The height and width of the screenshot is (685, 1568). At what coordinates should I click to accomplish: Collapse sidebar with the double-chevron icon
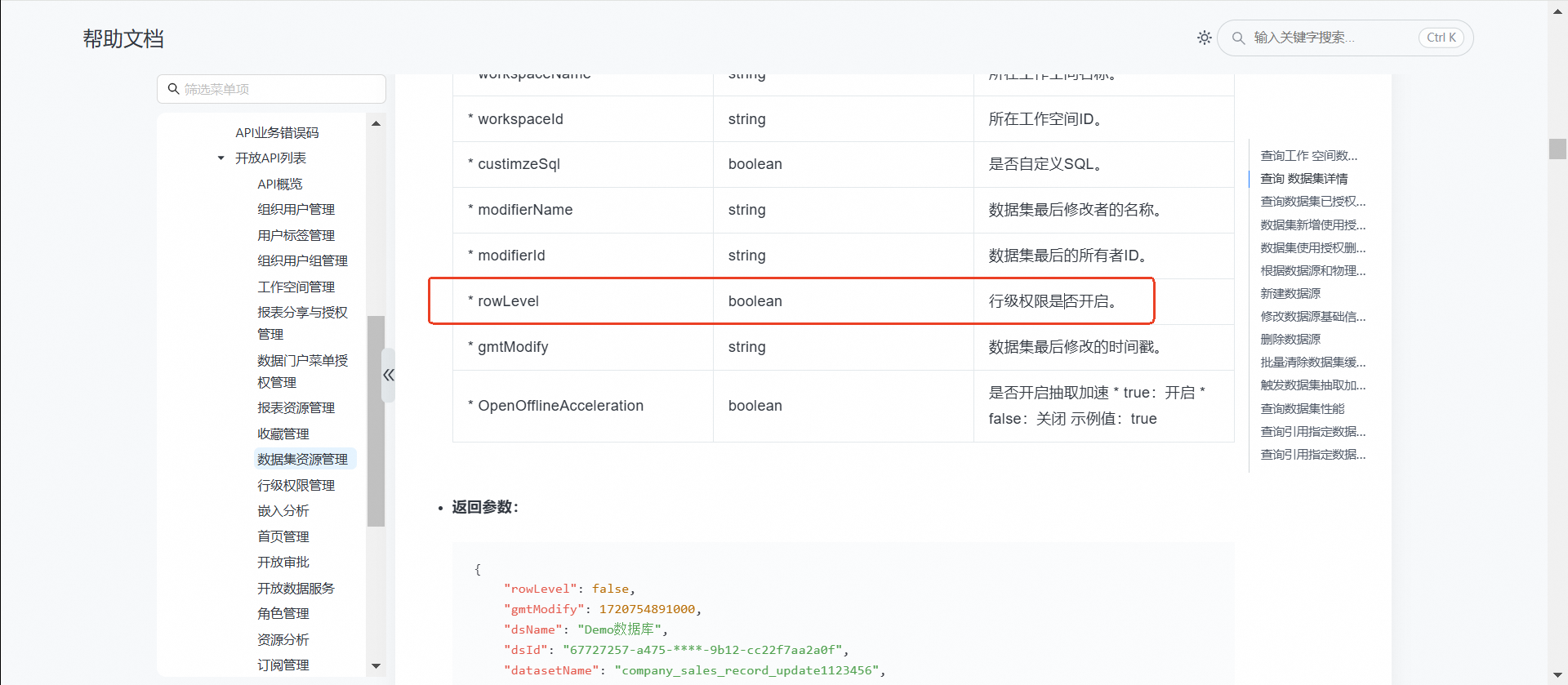tap(389, 375)
